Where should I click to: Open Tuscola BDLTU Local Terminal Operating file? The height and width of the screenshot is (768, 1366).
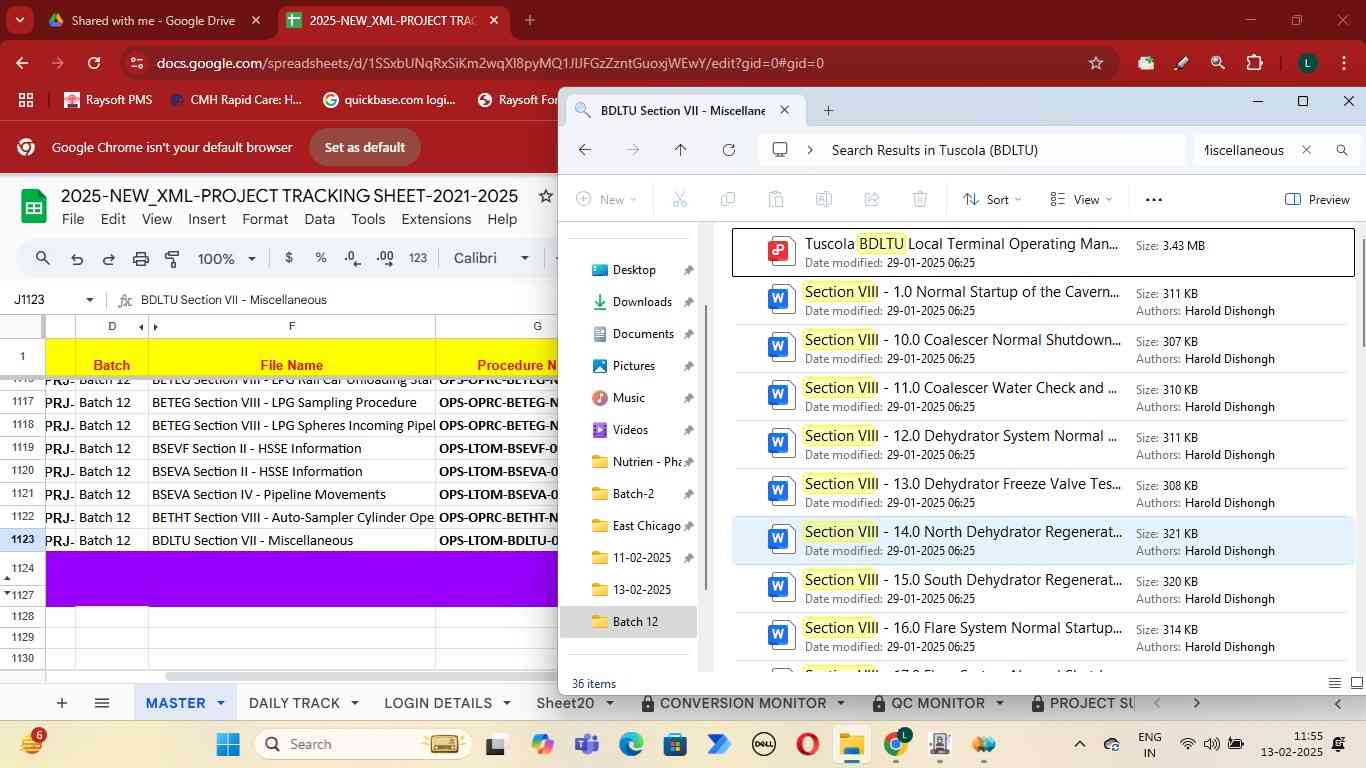(x=1042, y=253)
